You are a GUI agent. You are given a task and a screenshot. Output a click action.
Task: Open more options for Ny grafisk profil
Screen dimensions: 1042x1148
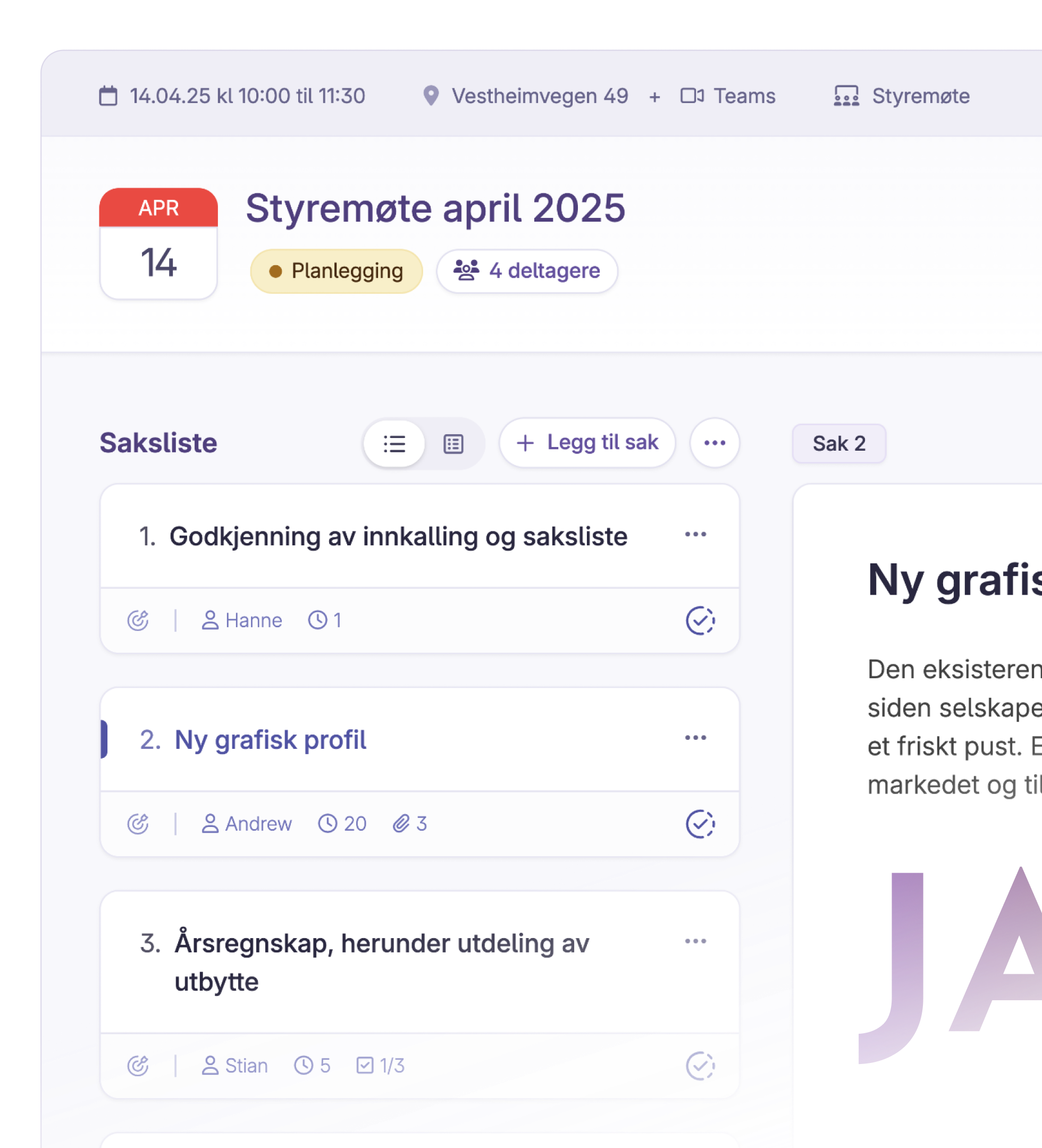point(695,738)
